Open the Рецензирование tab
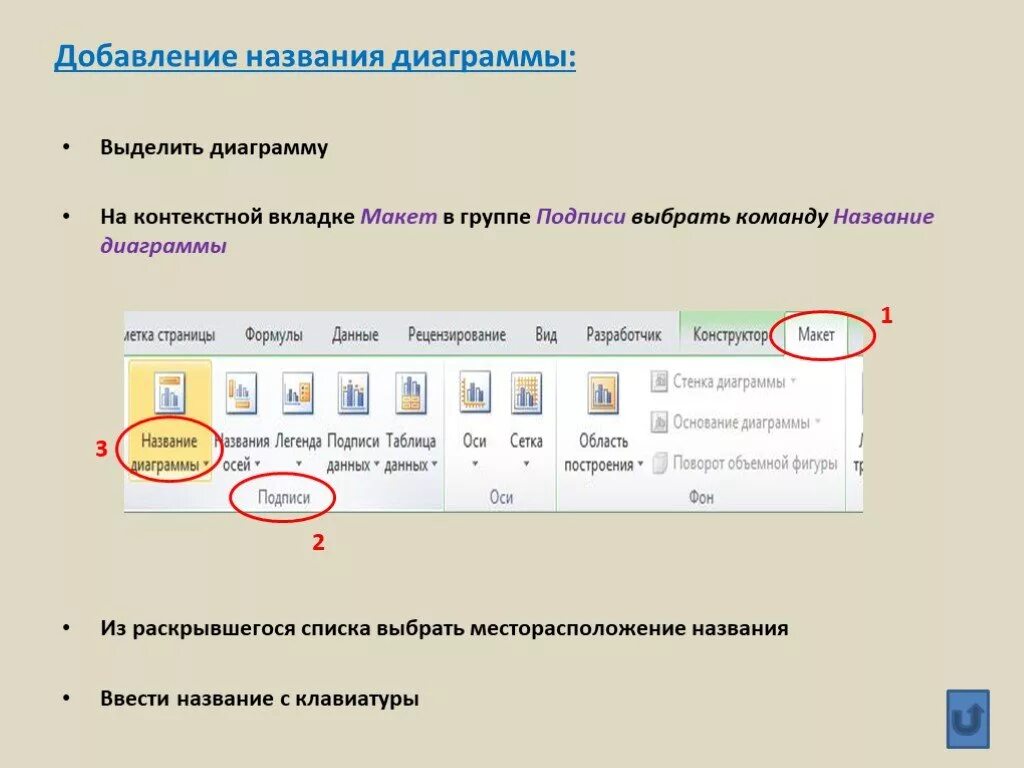This screenshot has width=1024, height=768. (456, 335)
